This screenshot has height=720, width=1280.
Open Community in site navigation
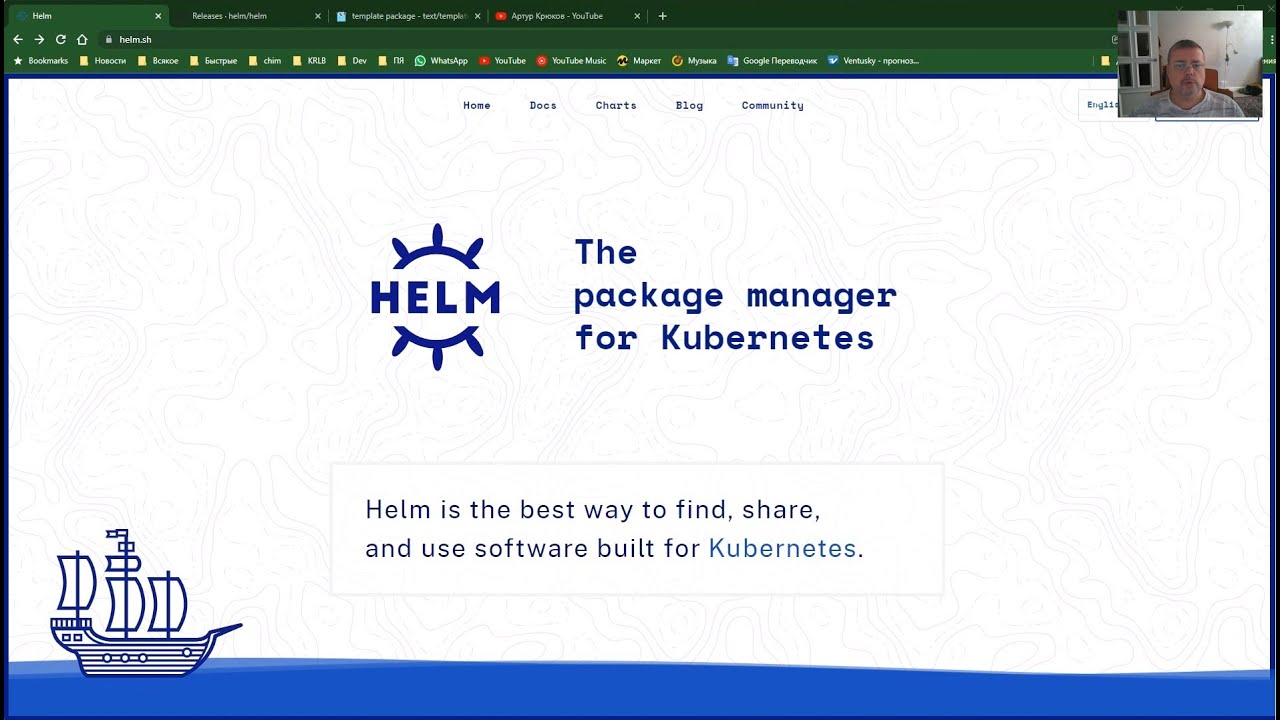coord(772,105)
